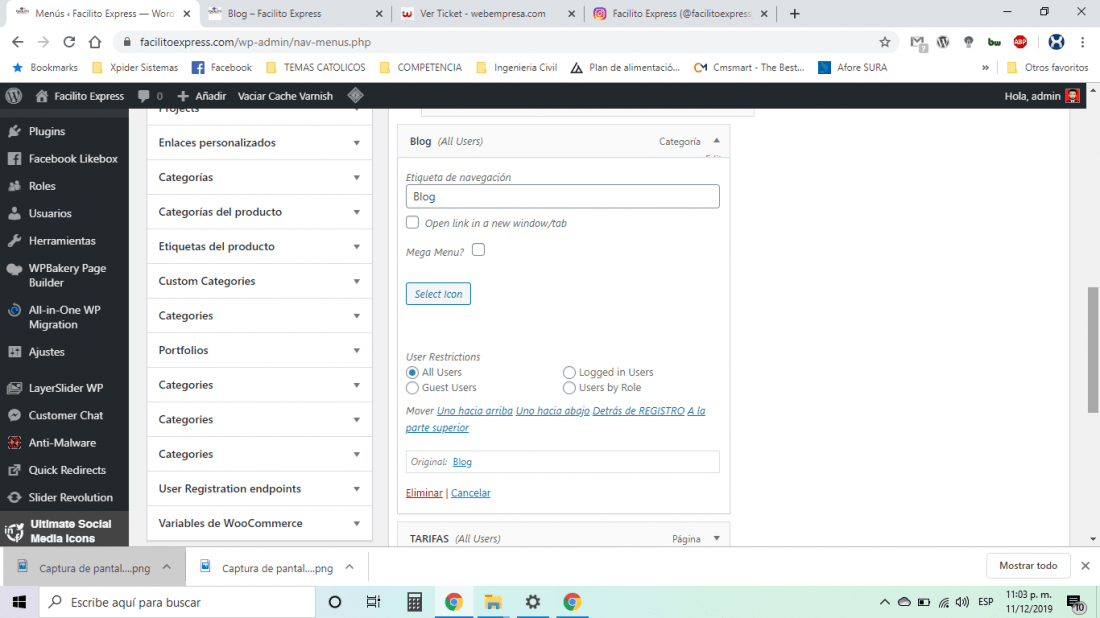Expand the Enlaces personalizados panel
The width and height of the screenshot is (1100, 618).
point(260,142)
